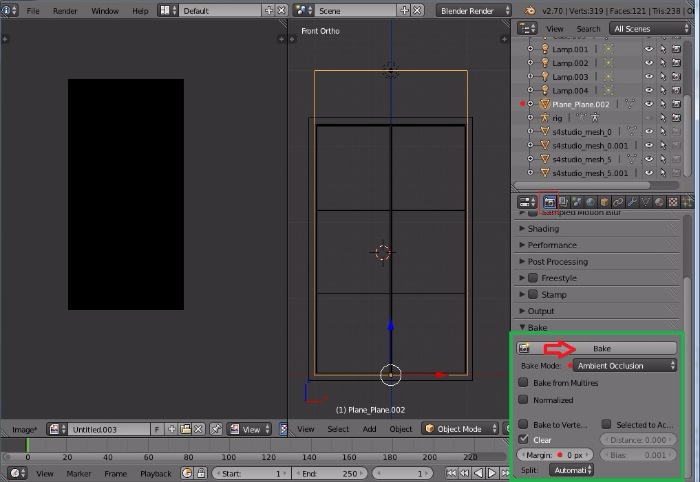Open the Modifiers wrench tab icon
Image resolution: width=700 pixels, height=482 pixels.
tap(634, 202)
